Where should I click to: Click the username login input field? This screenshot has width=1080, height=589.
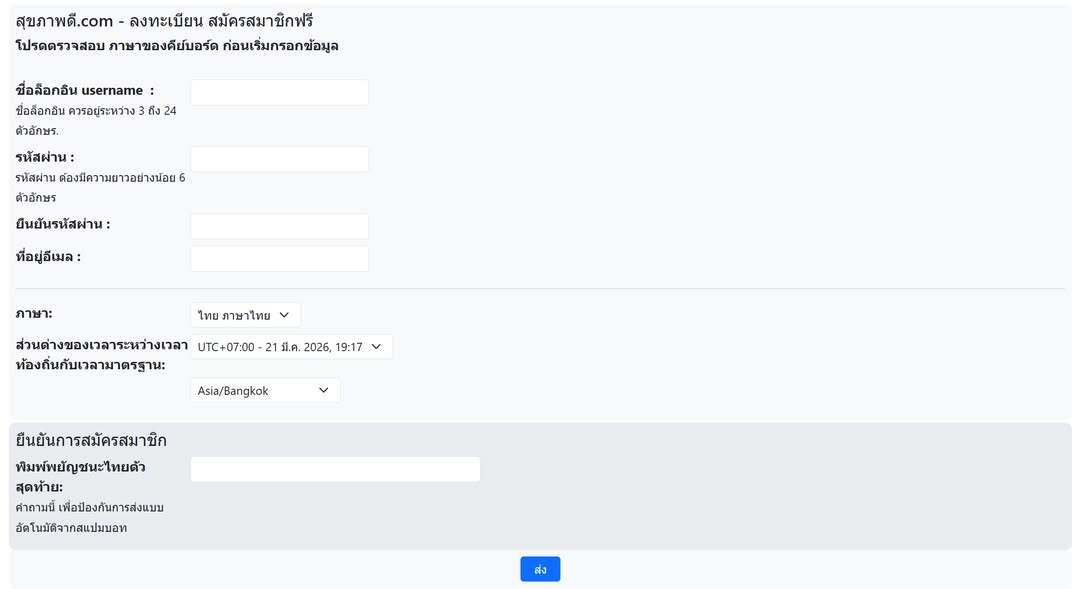click(279, 92)
